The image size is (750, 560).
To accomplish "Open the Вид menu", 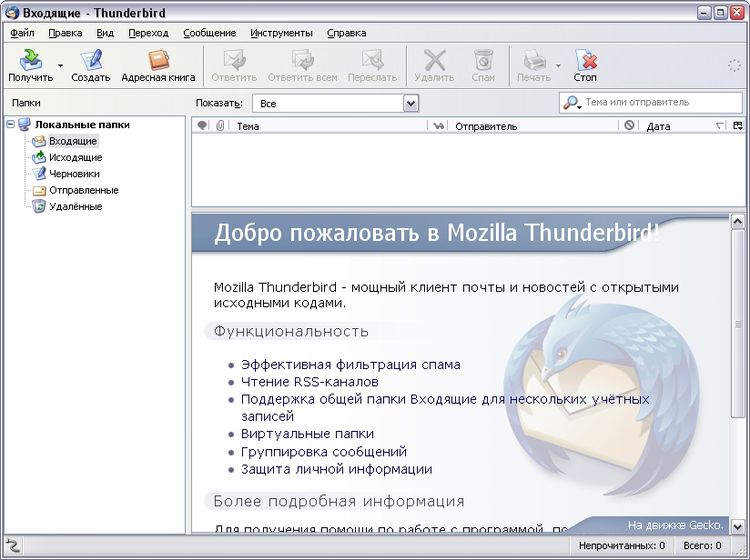I will tap(105, 33).
